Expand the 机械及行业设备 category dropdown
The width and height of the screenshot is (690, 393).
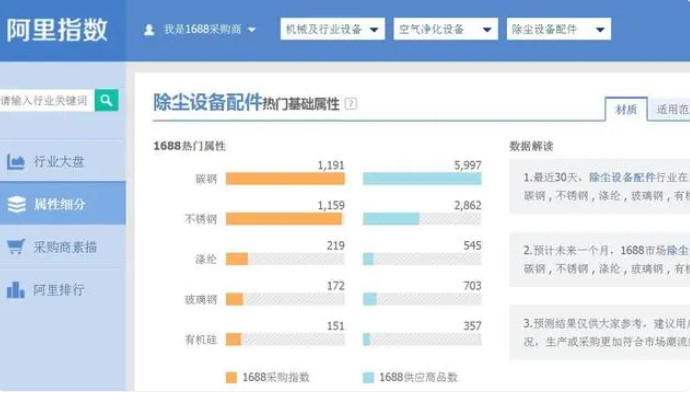[x=333, y=29]
